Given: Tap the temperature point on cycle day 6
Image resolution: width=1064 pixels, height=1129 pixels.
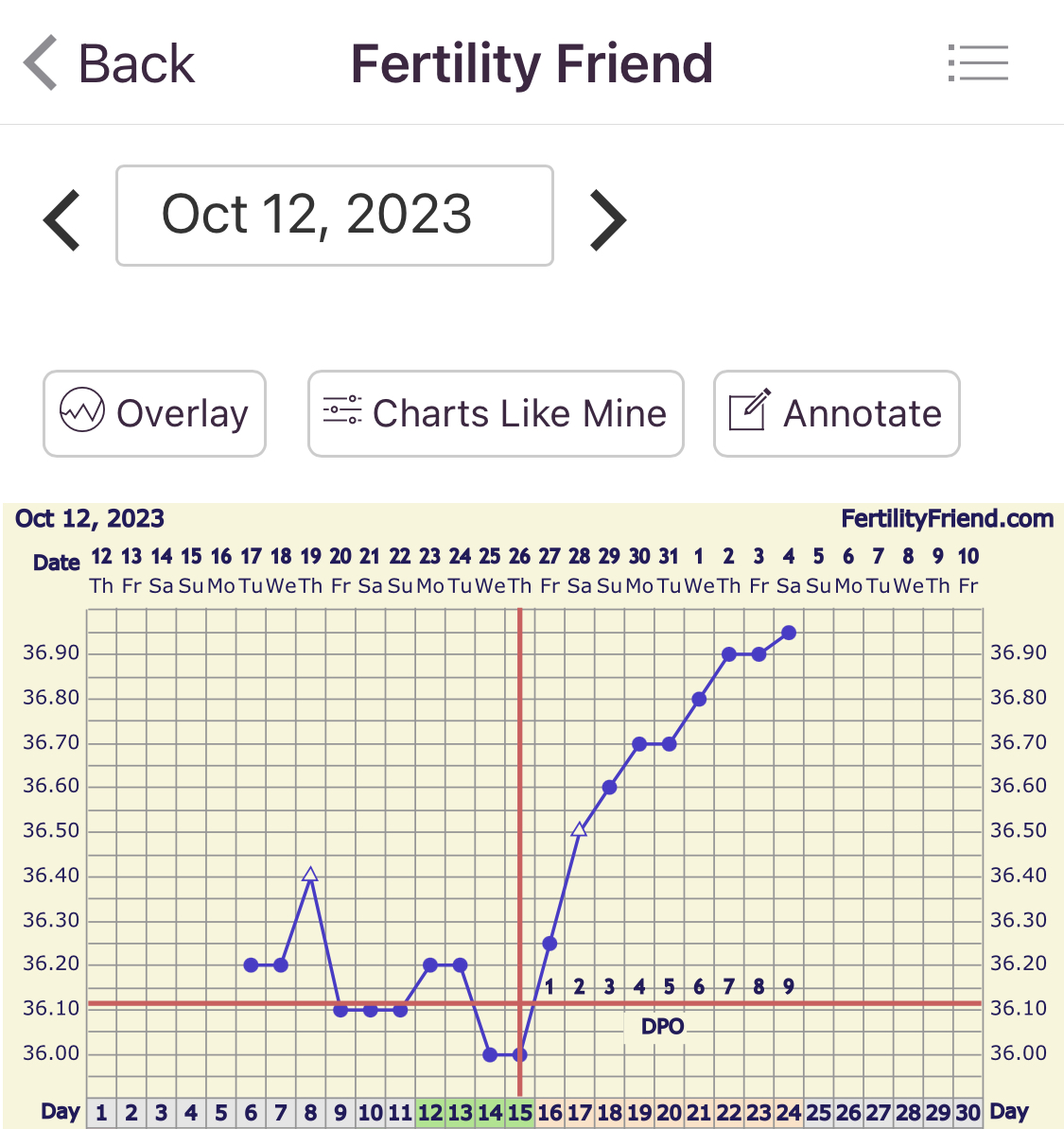Looking at the screenshot, I should coord(251,965).
